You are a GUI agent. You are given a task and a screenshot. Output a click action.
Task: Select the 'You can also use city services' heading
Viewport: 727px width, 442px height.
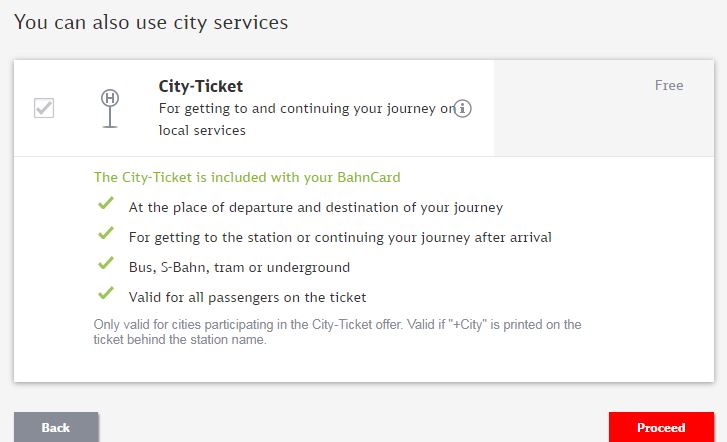(x=151, y=22)
